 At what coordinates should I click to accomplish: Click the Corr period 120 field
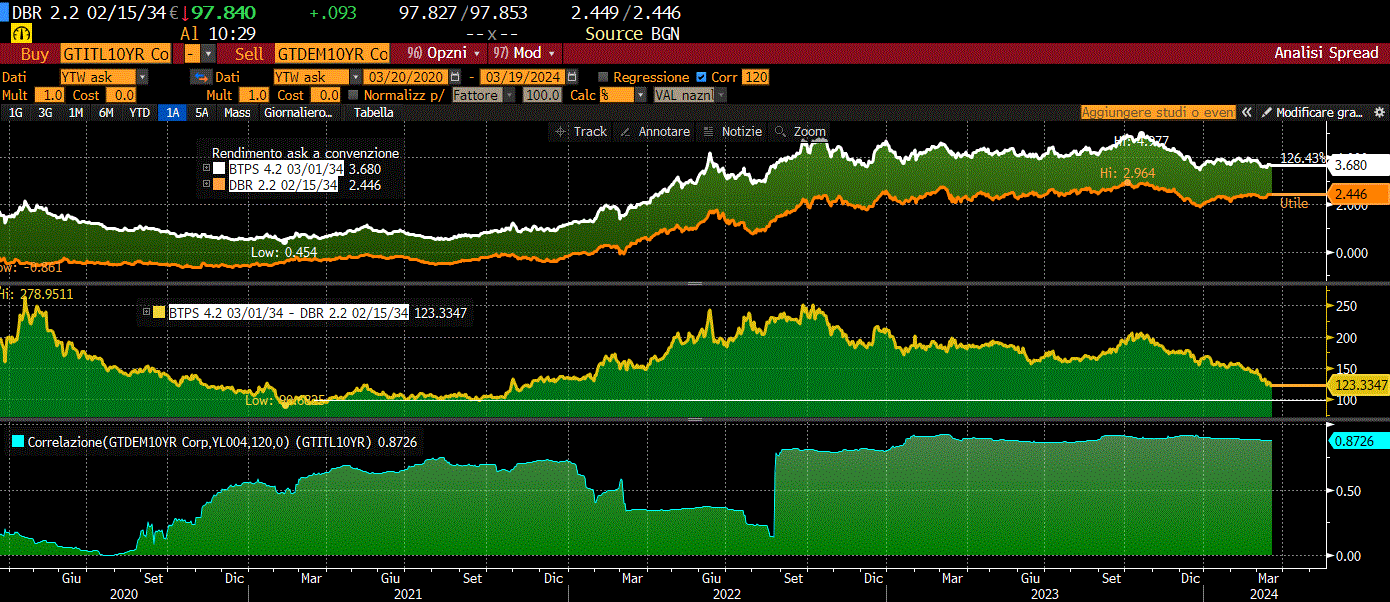click(x=756, y=77)
